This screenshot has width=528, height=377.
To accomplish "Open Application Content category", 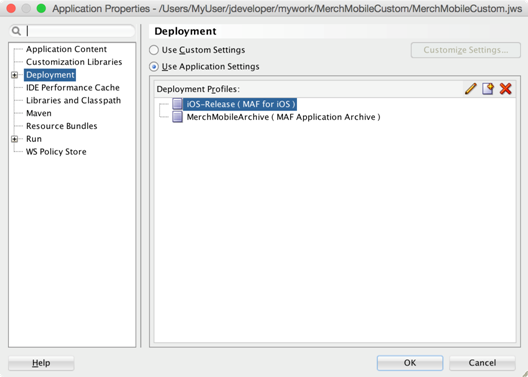I will (66, 49).
